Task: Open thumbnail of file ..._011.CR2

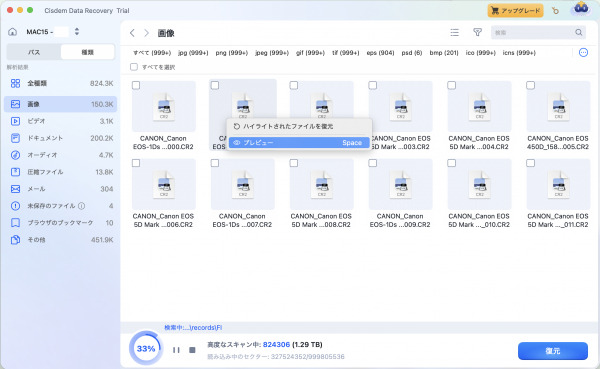Action: (558, 184)
